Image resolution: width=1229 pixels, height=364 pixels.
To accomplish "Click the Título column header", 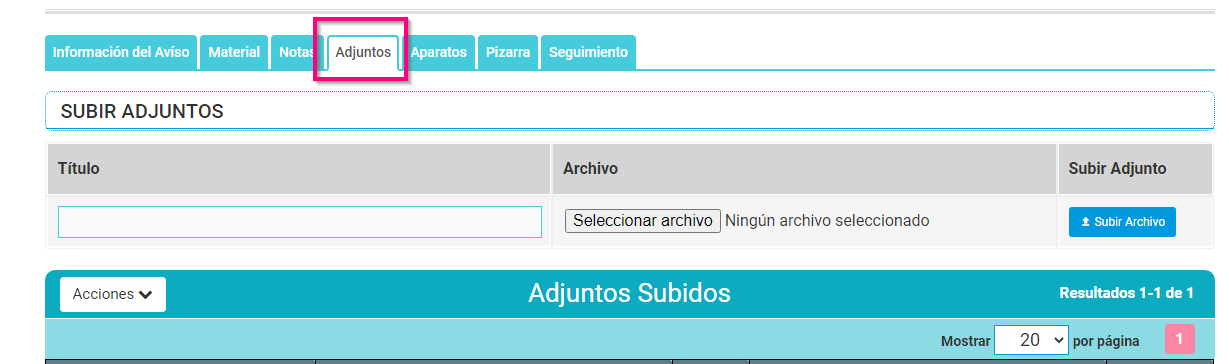I will point(299,169).
